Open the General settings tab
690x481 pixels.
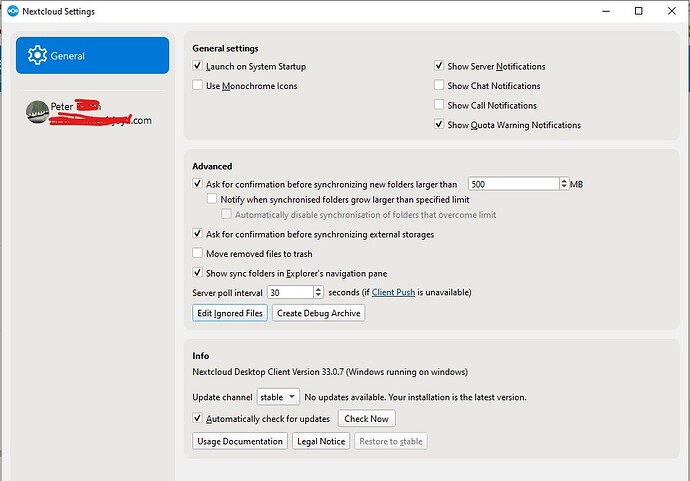click(x=92, y=55)
